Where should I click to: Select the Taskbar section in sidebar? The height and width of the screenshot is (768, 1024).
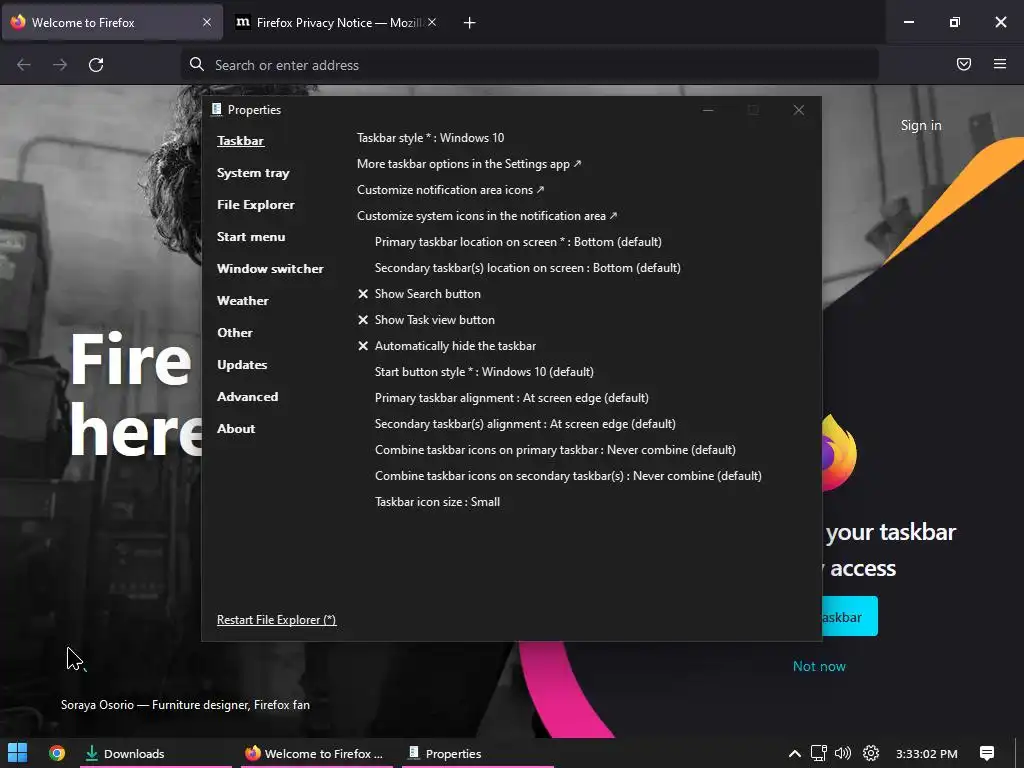click(x=240, y=141)
